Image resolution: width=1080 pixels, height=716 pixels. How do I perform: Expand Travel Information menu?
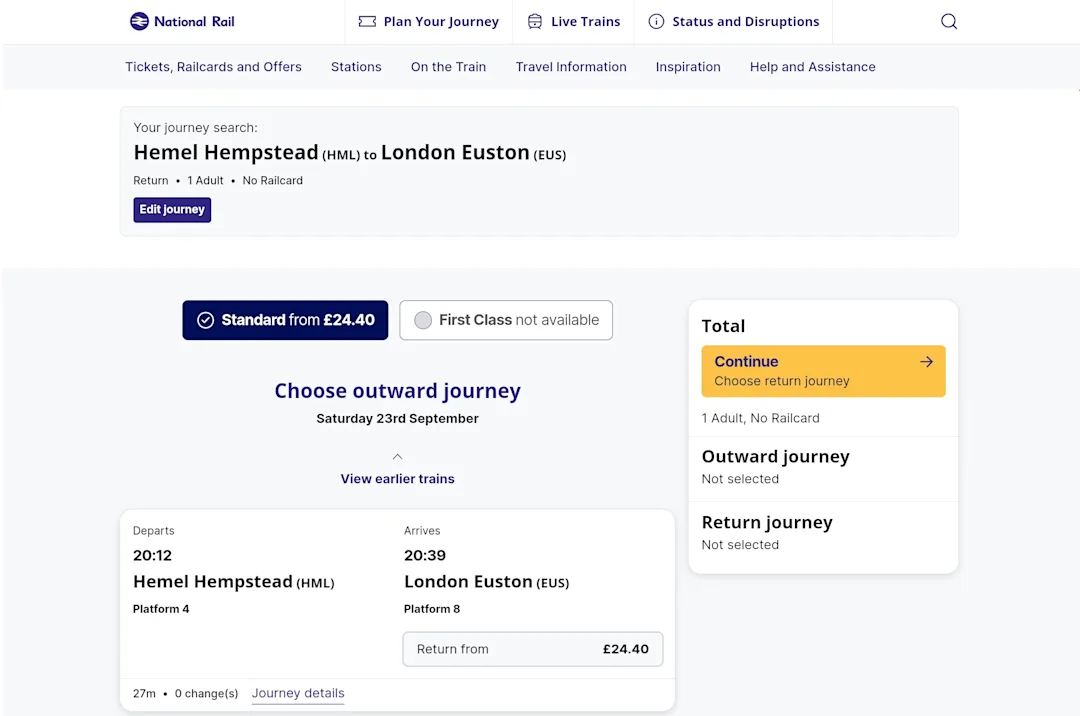click(x=571, y=67)
